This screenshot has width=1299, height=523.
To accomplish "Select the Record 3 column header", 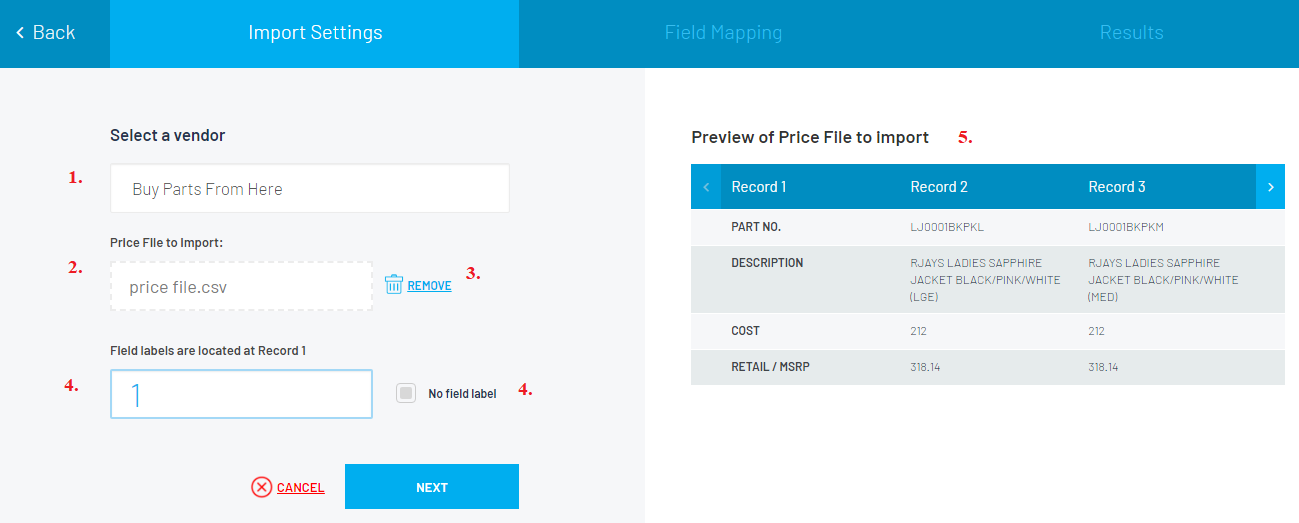I will coord(1117,187).
